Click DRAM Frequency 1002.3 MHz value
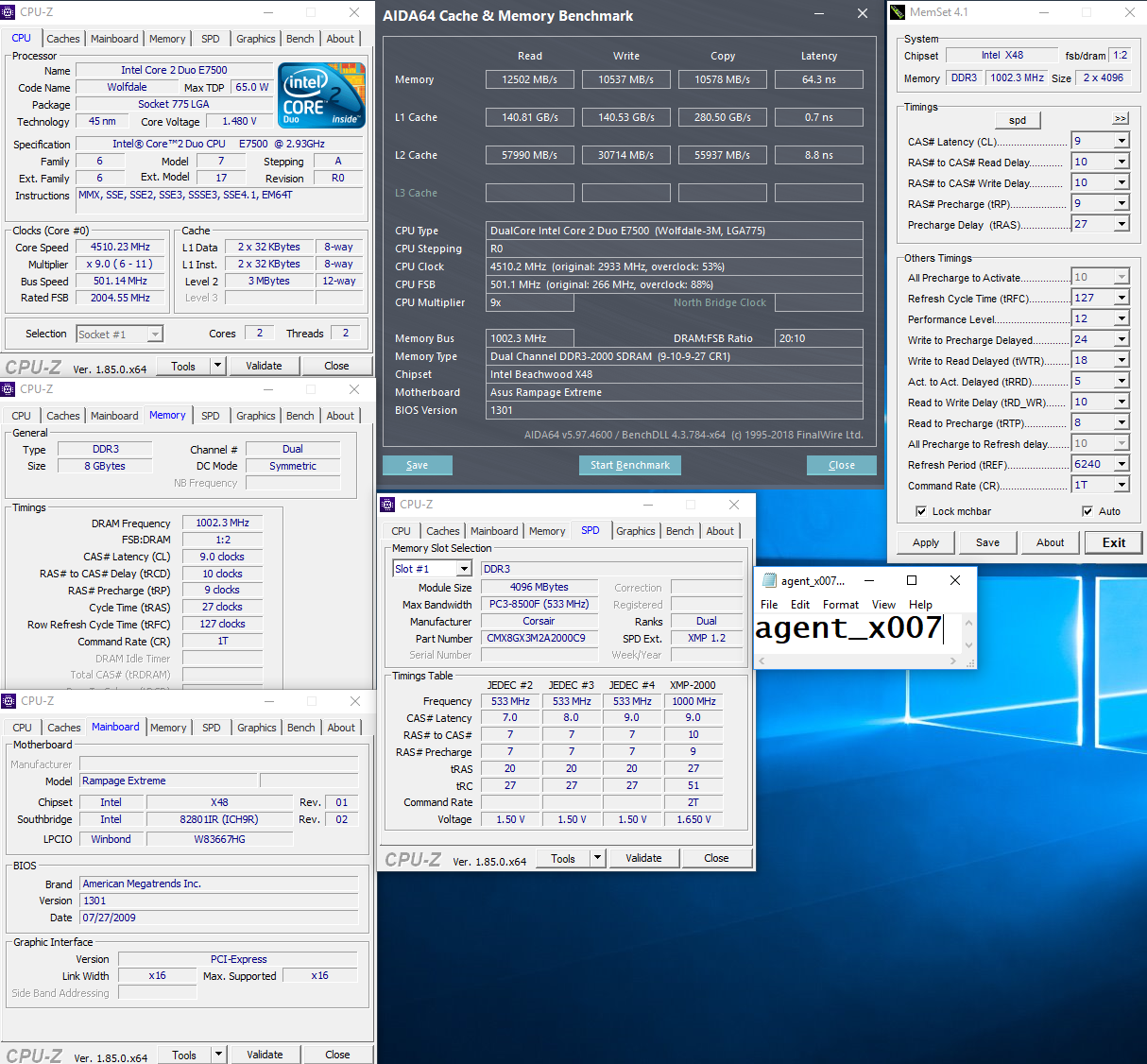Viewport: 1147px width, 1064px height. (x=222, y=523)
